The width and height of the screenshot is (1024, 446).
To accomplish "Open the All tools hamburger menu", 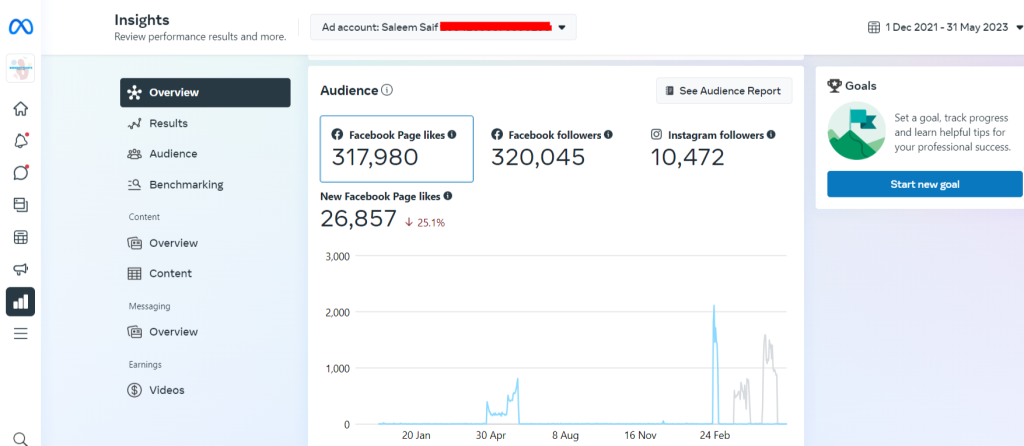I will click(20, 333).
